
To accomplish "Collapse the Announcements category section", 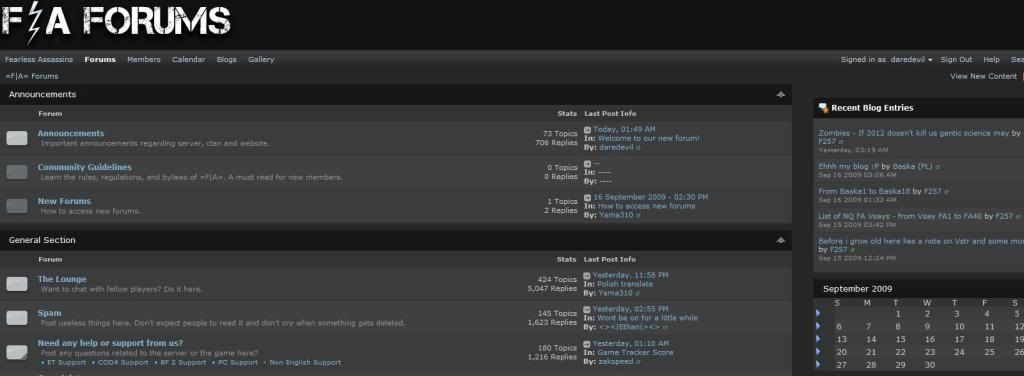I will point(780,95).
